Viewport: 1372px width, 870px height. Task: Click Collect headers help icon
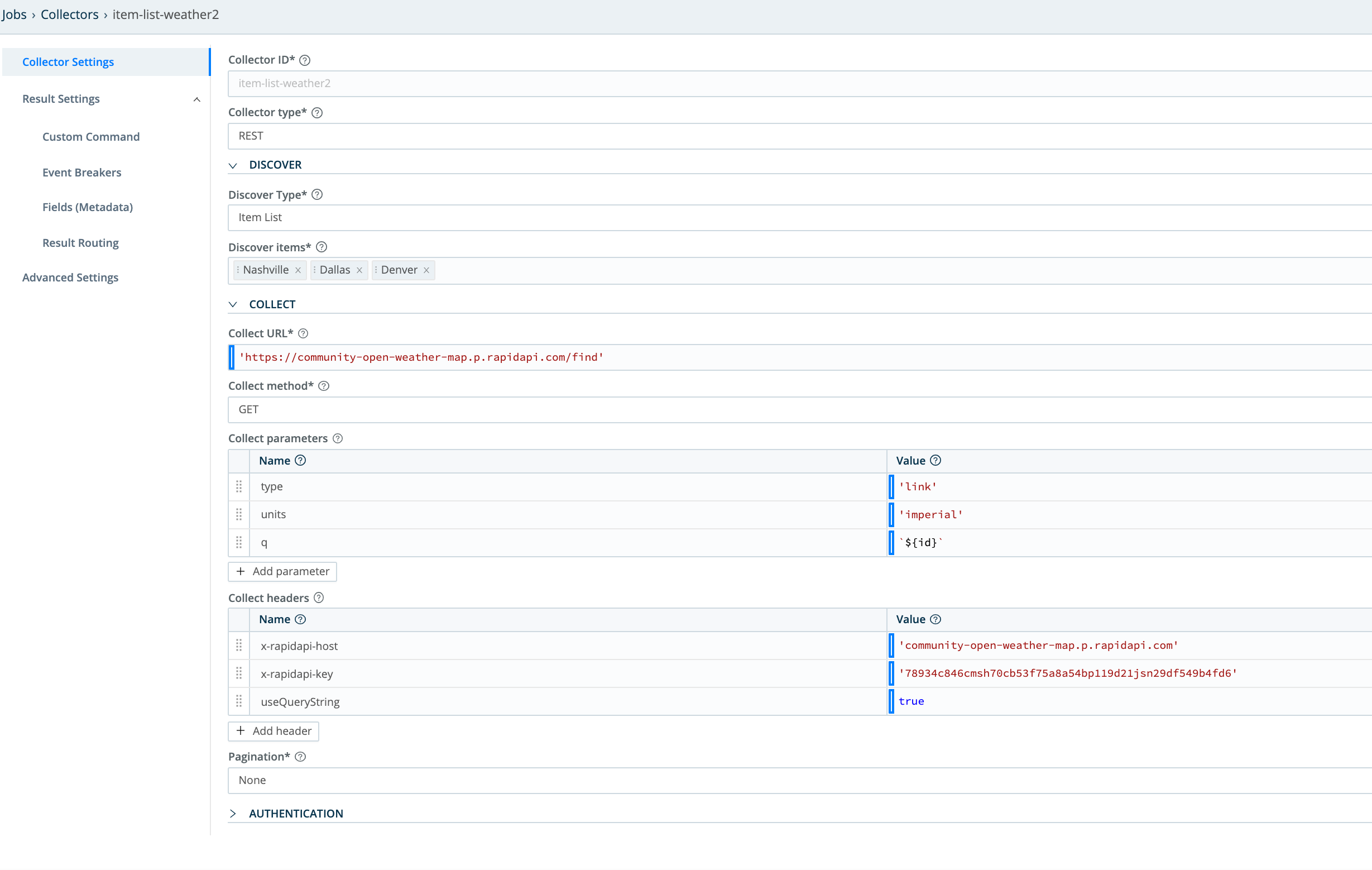[x=319, y=597]
